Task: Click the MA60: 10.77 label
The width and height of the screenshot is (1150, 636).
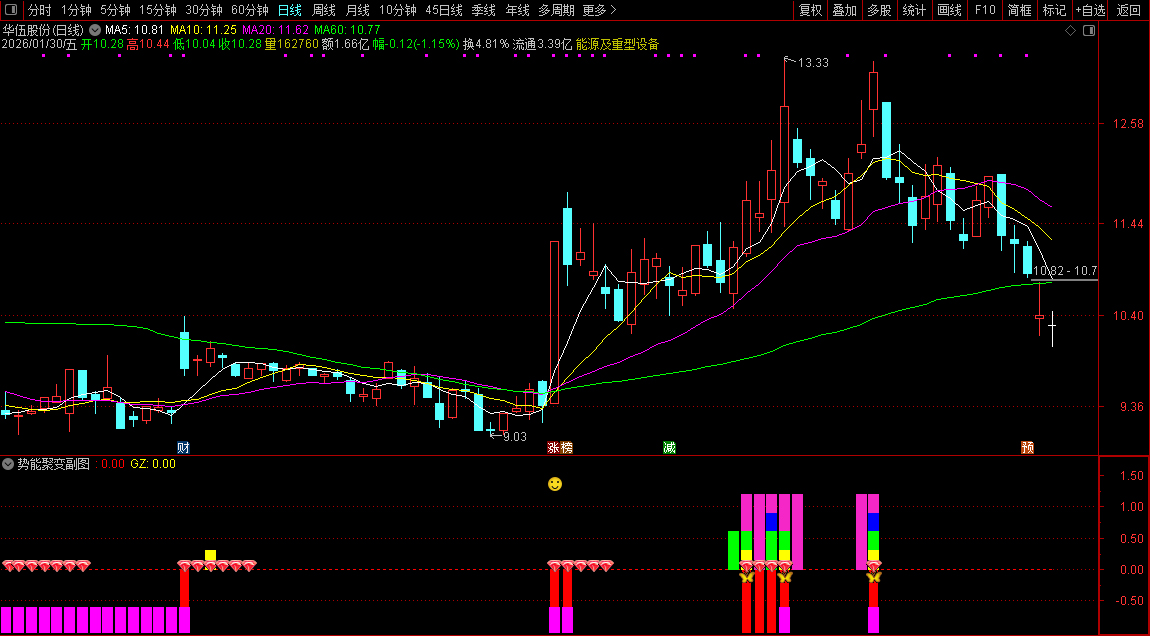Action: [347, 30]
